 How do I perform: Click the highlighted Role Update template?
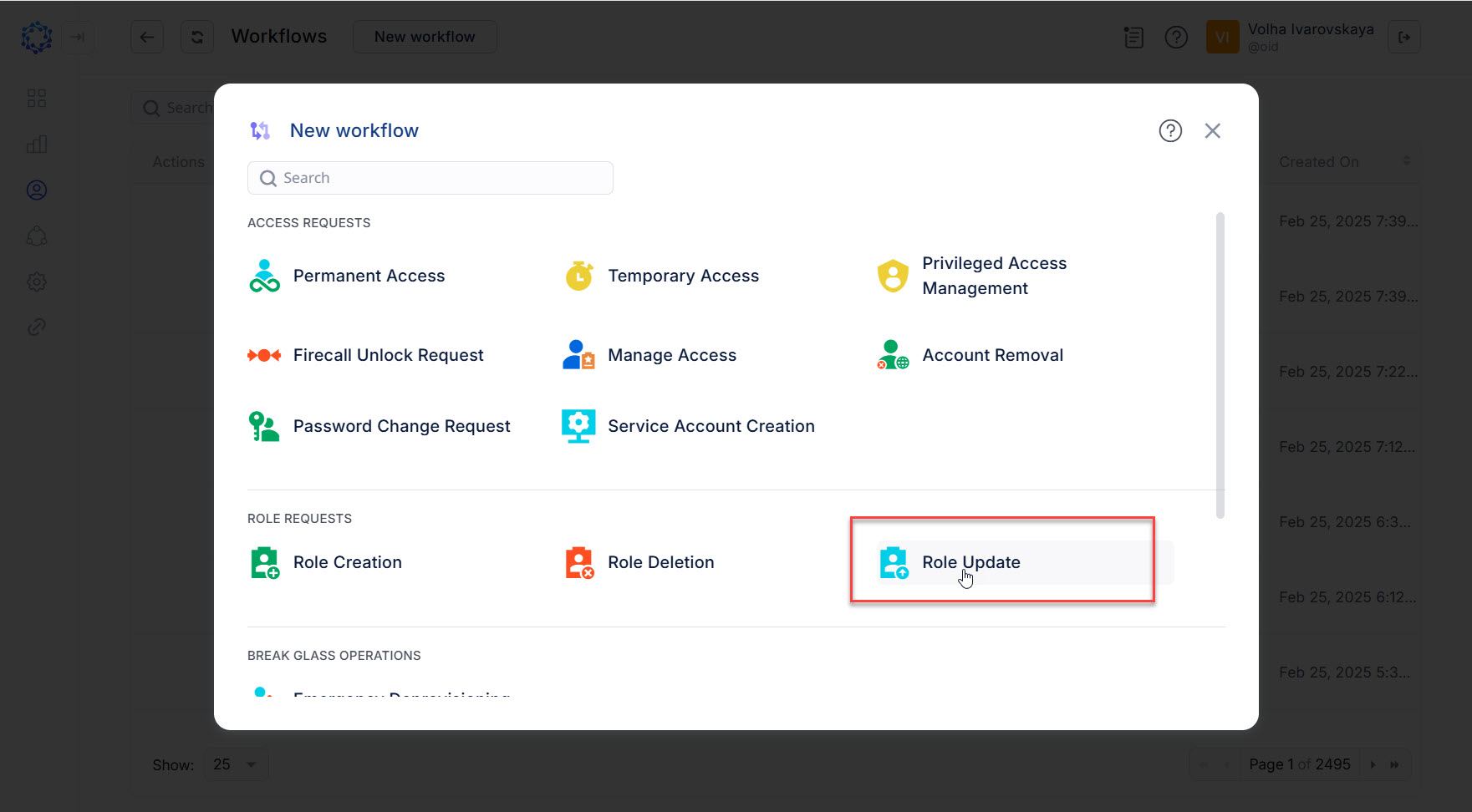970,561
